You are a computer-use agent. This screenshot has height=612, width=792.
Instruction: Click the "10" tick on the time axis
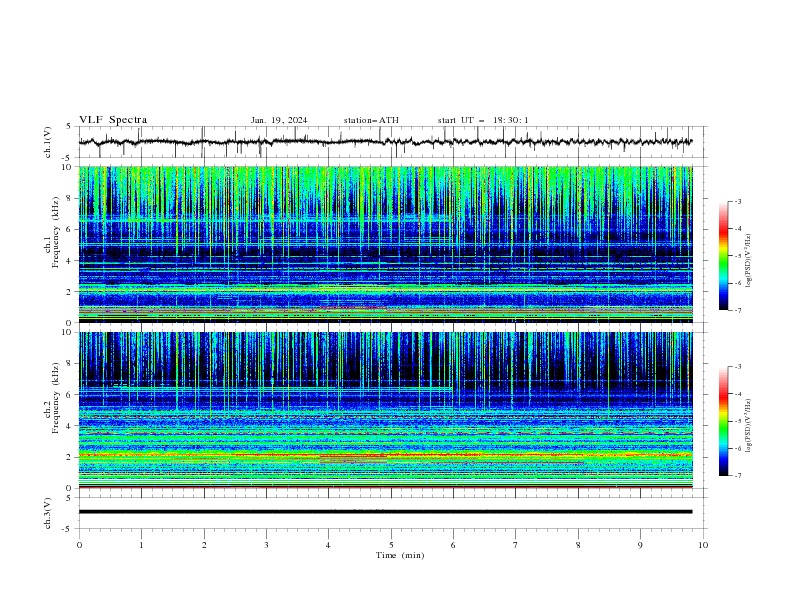pos(703,545)
